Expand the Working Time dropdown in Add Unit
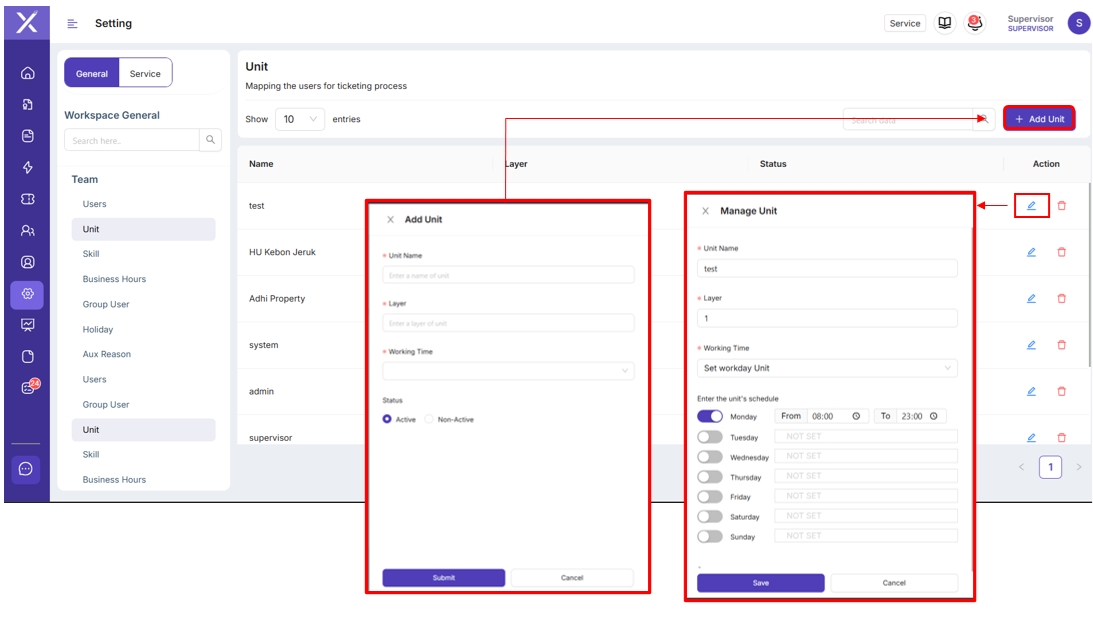This screenshot has height=618, width=1093. [x=508, y=371]
